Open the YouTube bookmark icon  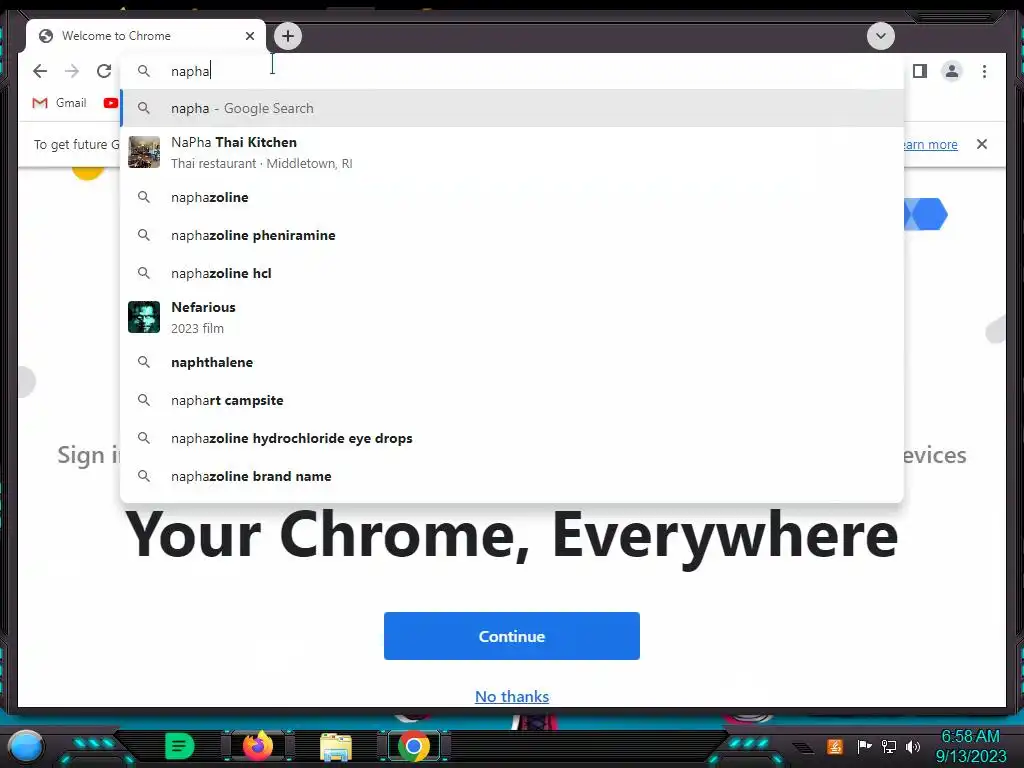[x=111, y=103]
